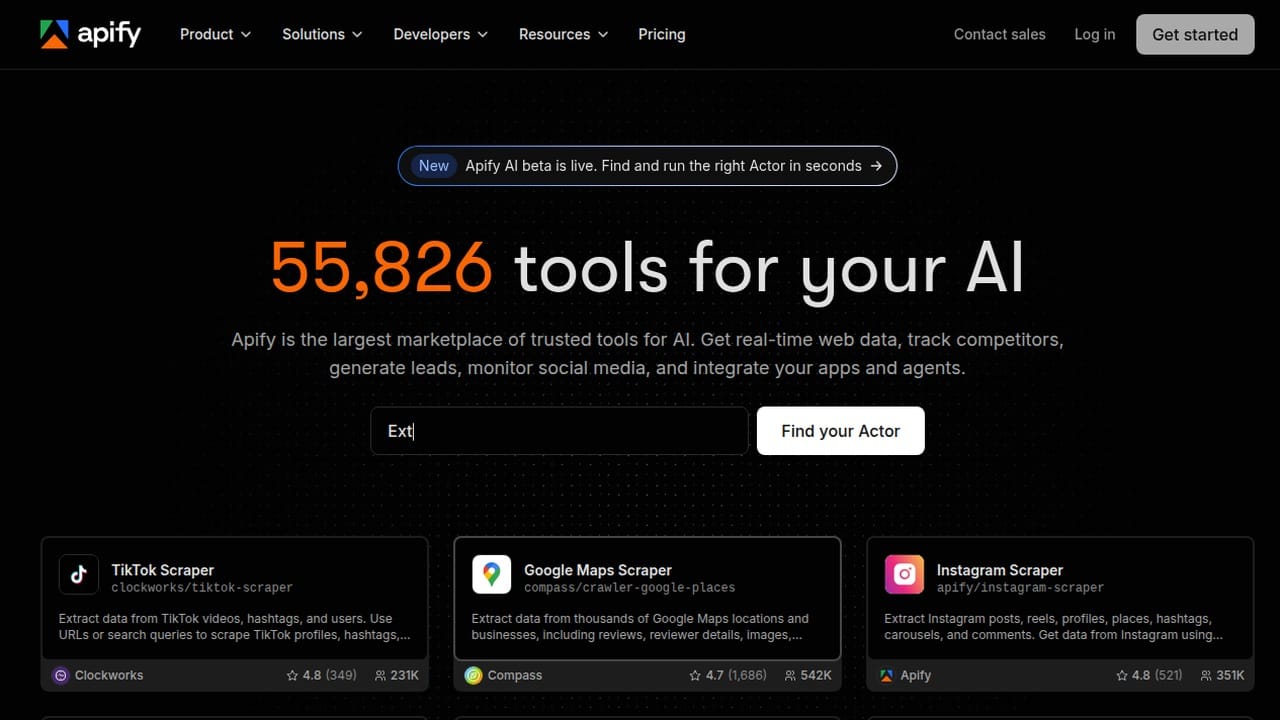1280x720 pixels.
Task: Click the Get started button
Action: coord(1195,34)
